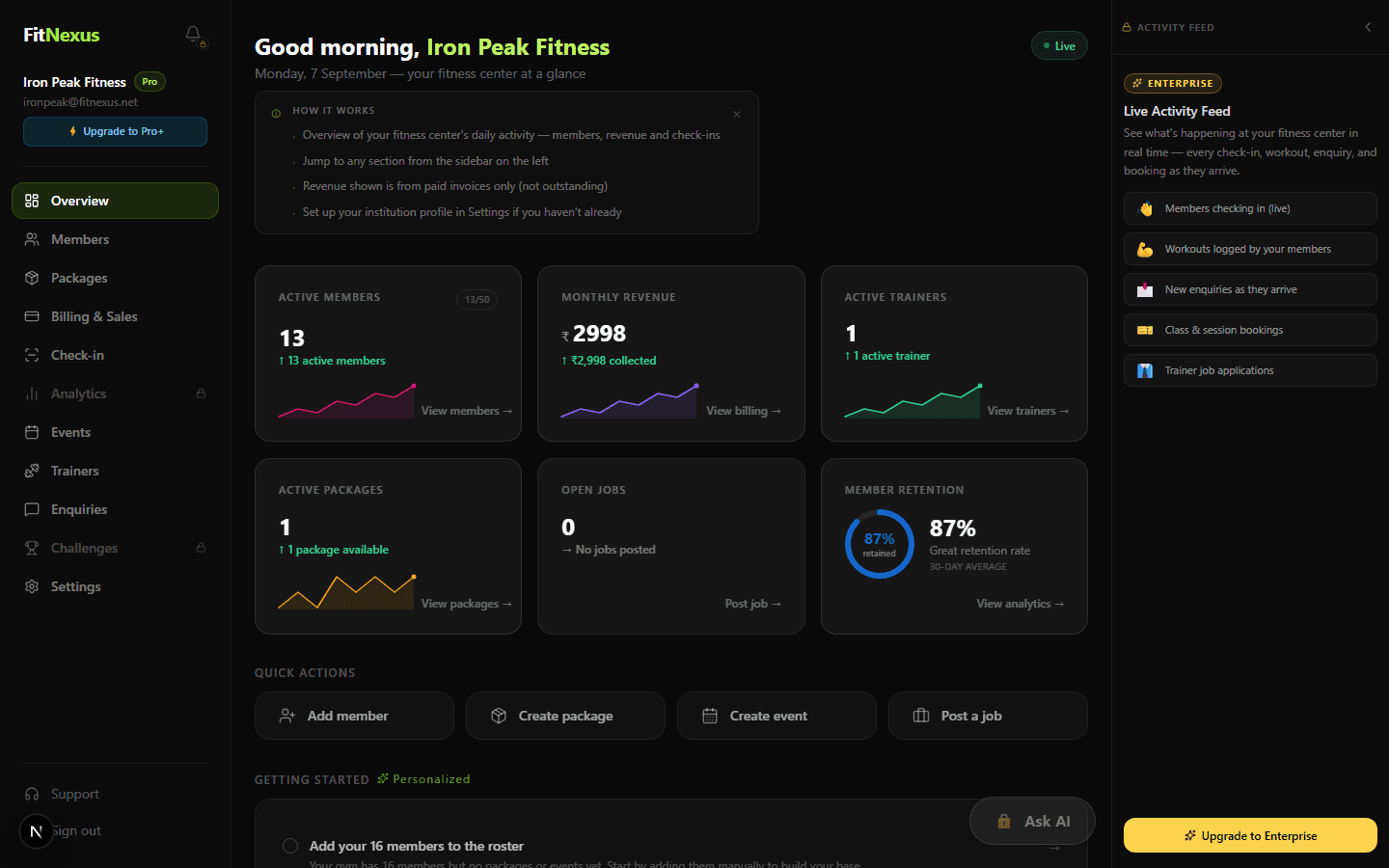
Task: Click the Packages box icon in sidebar
Action: tap(32, 278)
